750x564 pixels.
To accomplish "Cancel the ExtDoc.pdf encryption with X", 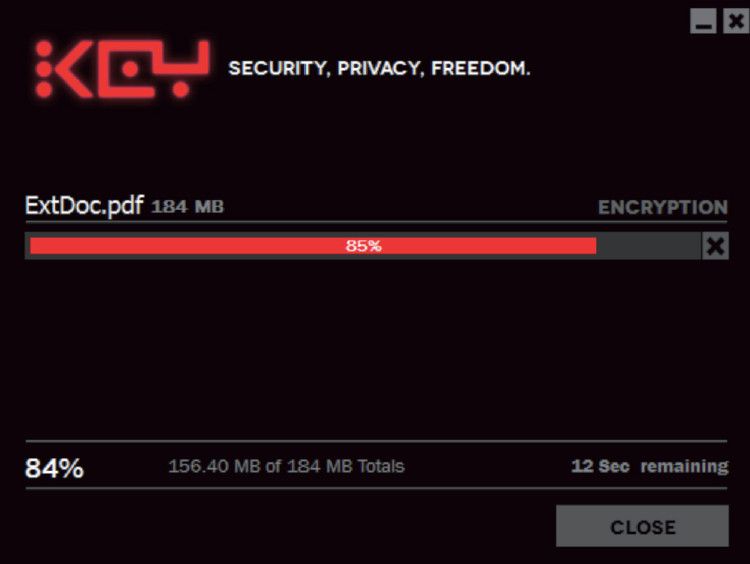I will tap(715, 246).
